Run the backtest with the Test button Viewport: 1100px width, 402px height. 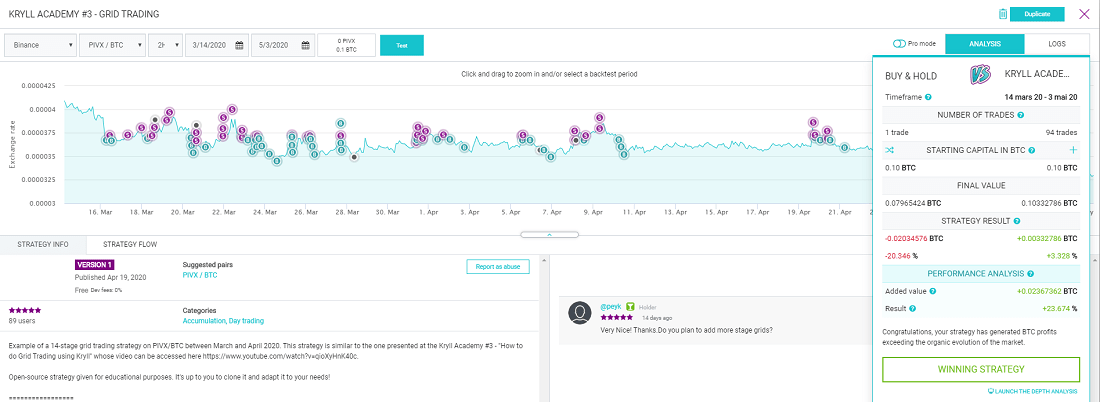[402, 45]
